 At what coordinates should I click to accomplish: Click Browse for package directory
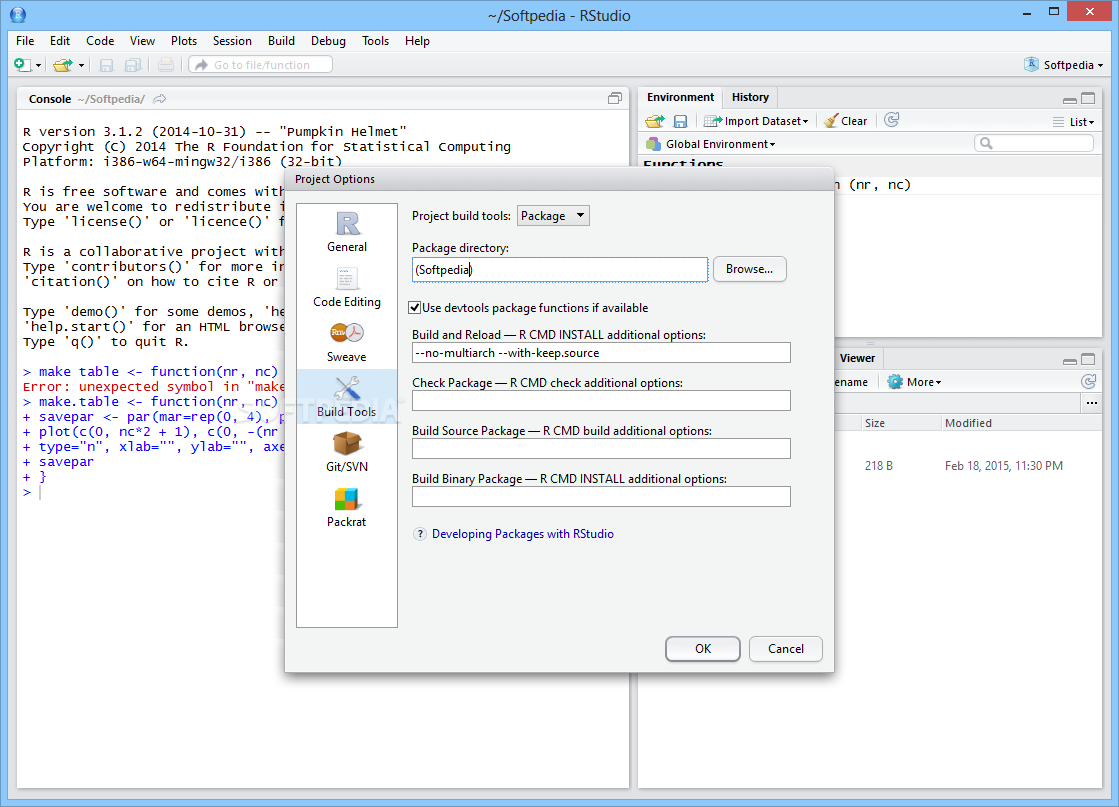pyautogui.click(x=749, y=269)
